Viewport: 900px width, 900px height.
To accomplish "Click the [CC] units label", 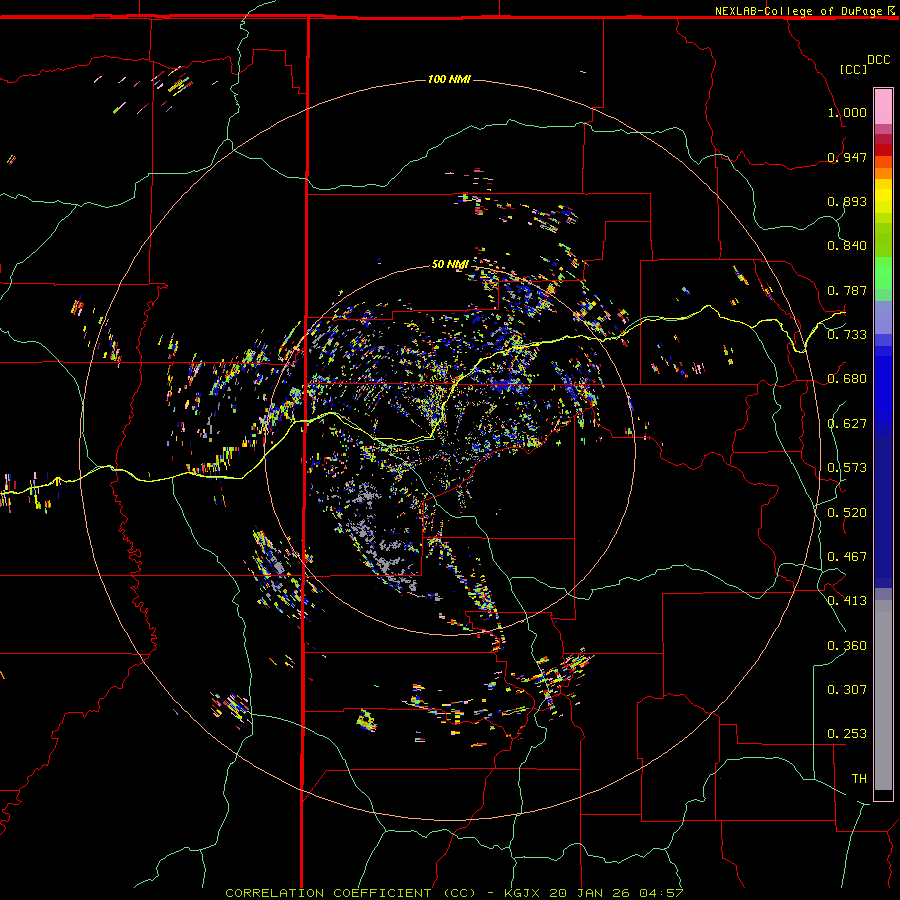I will pos(853,69).
